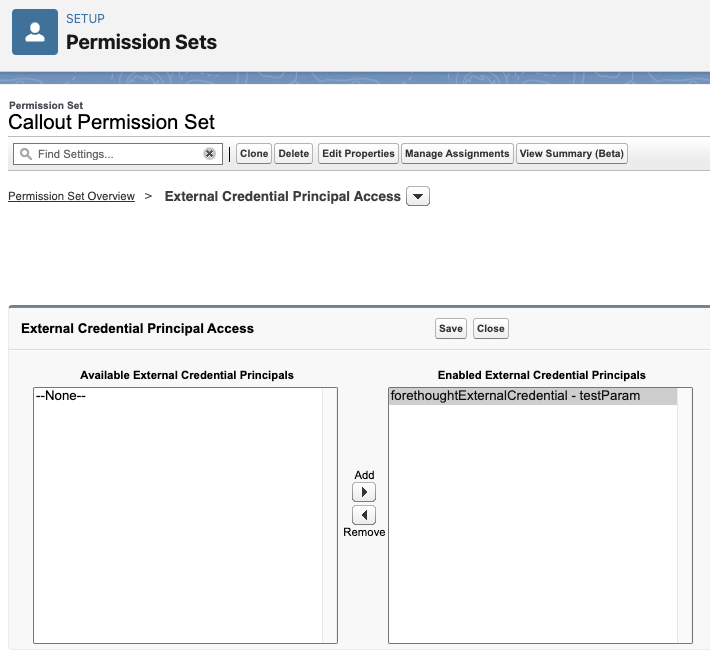Open Manage Assignments

click(457, 154)
